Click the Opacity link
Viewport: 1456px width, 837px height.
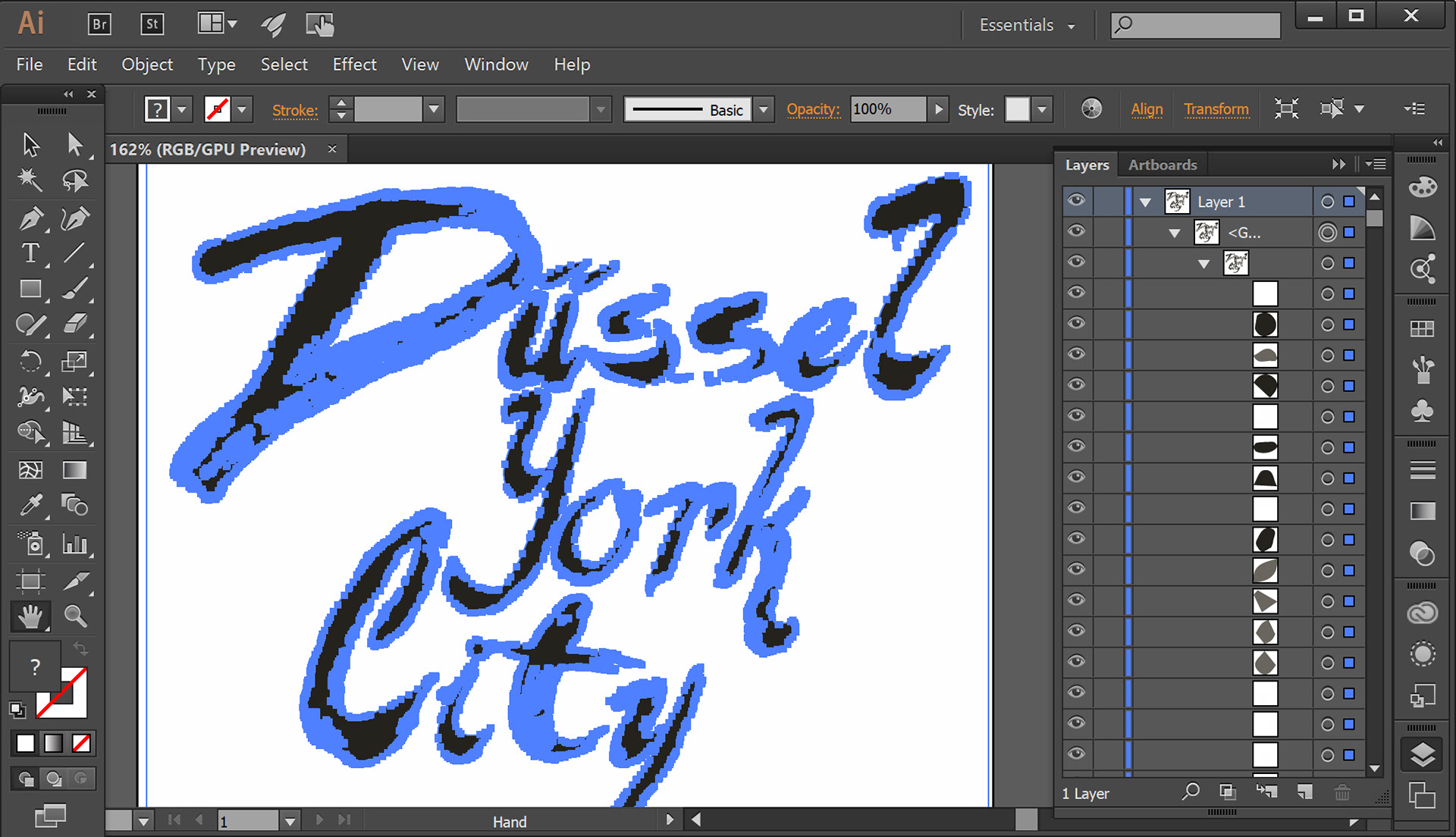click(x=813, y=109)
